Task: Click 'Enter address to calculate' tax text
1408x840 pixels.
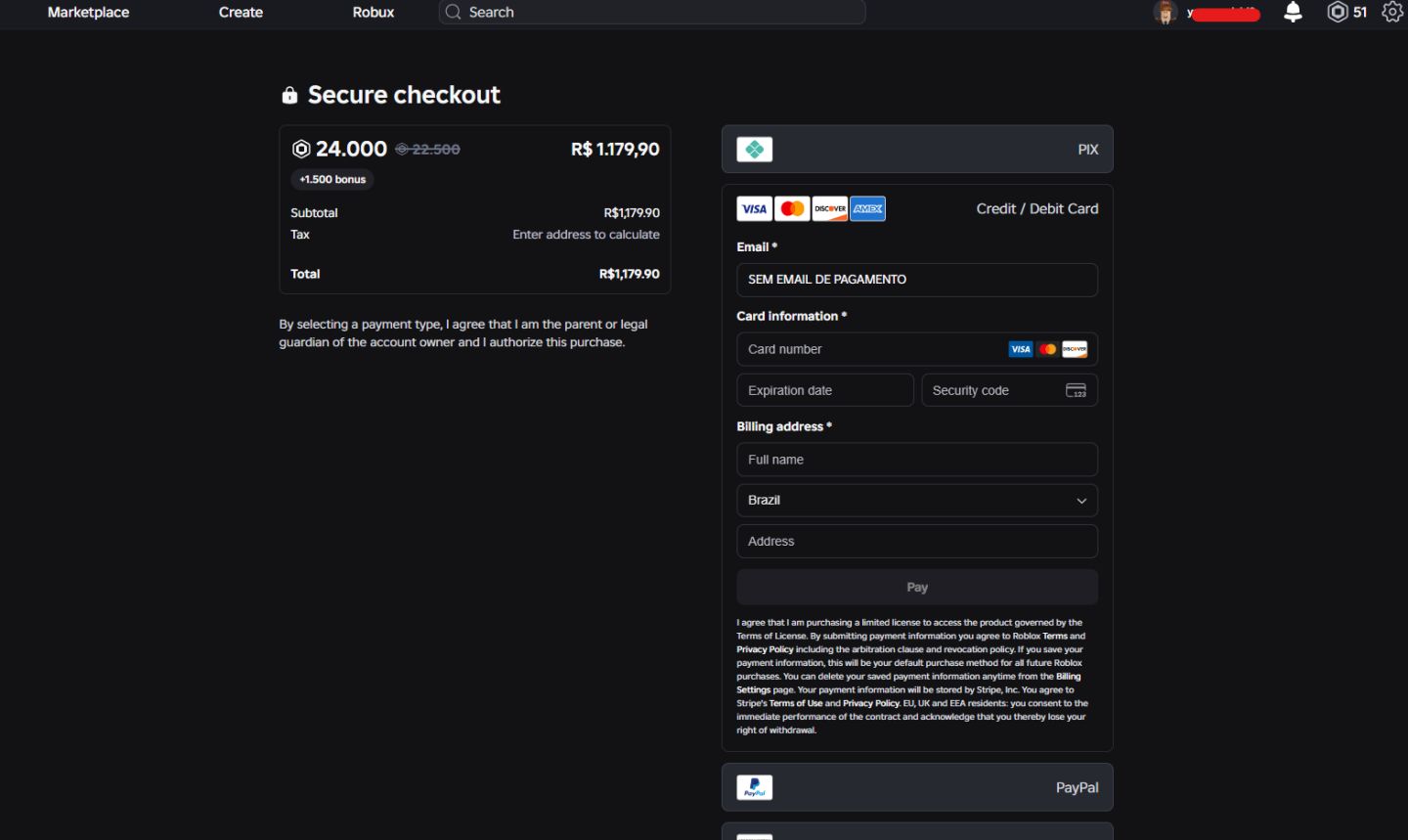Action: point(586,235)
